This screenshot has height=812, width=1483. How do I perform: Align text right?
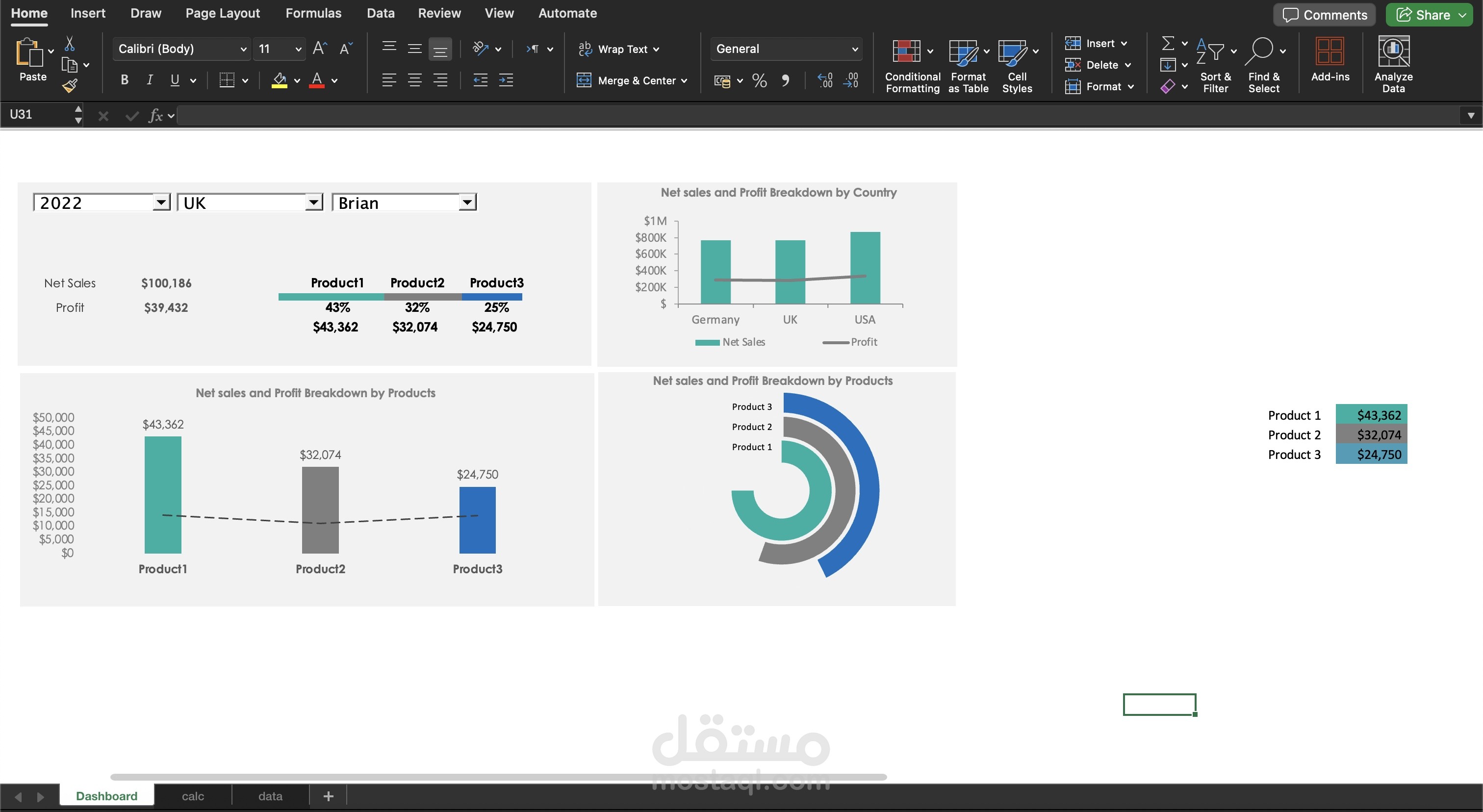[x=440, y=80]
